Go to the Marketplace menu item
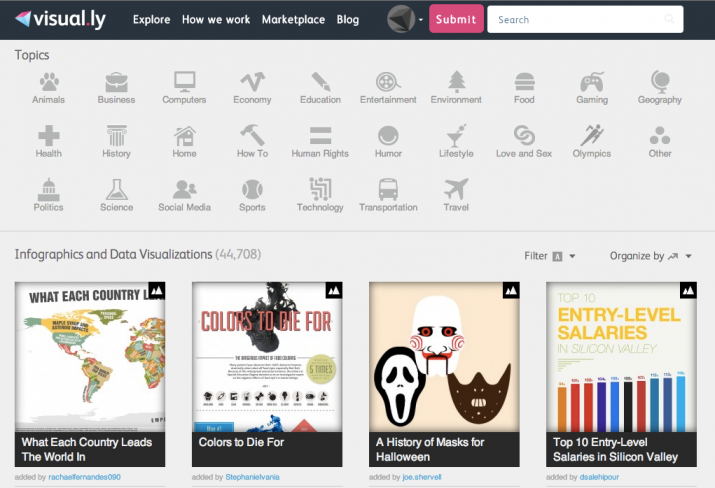This screenshot has width=715, height=488. click(293, 20)
